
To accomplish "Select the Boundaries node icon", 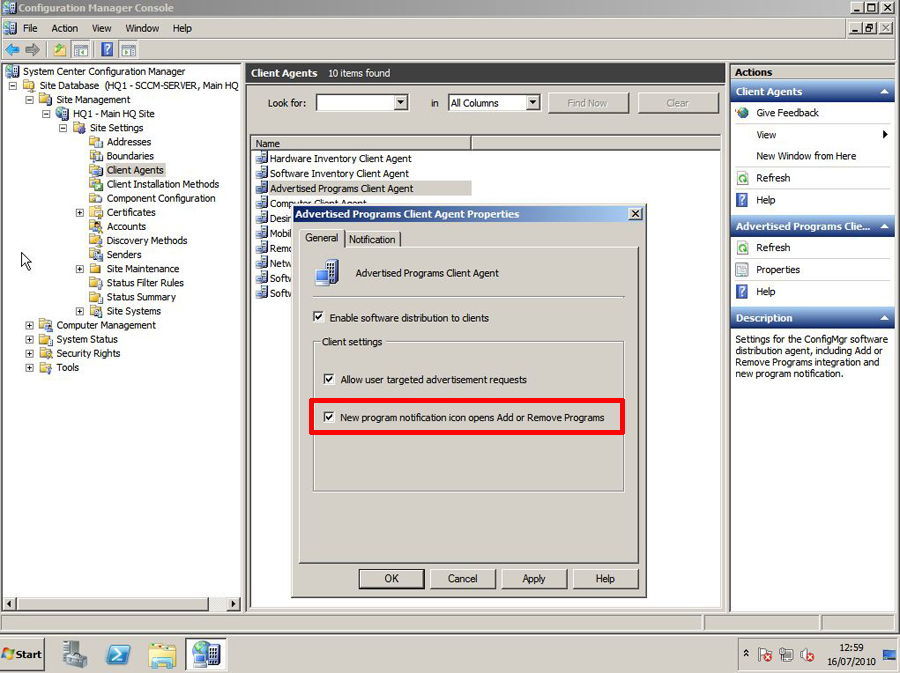I will tap(96, 155).
